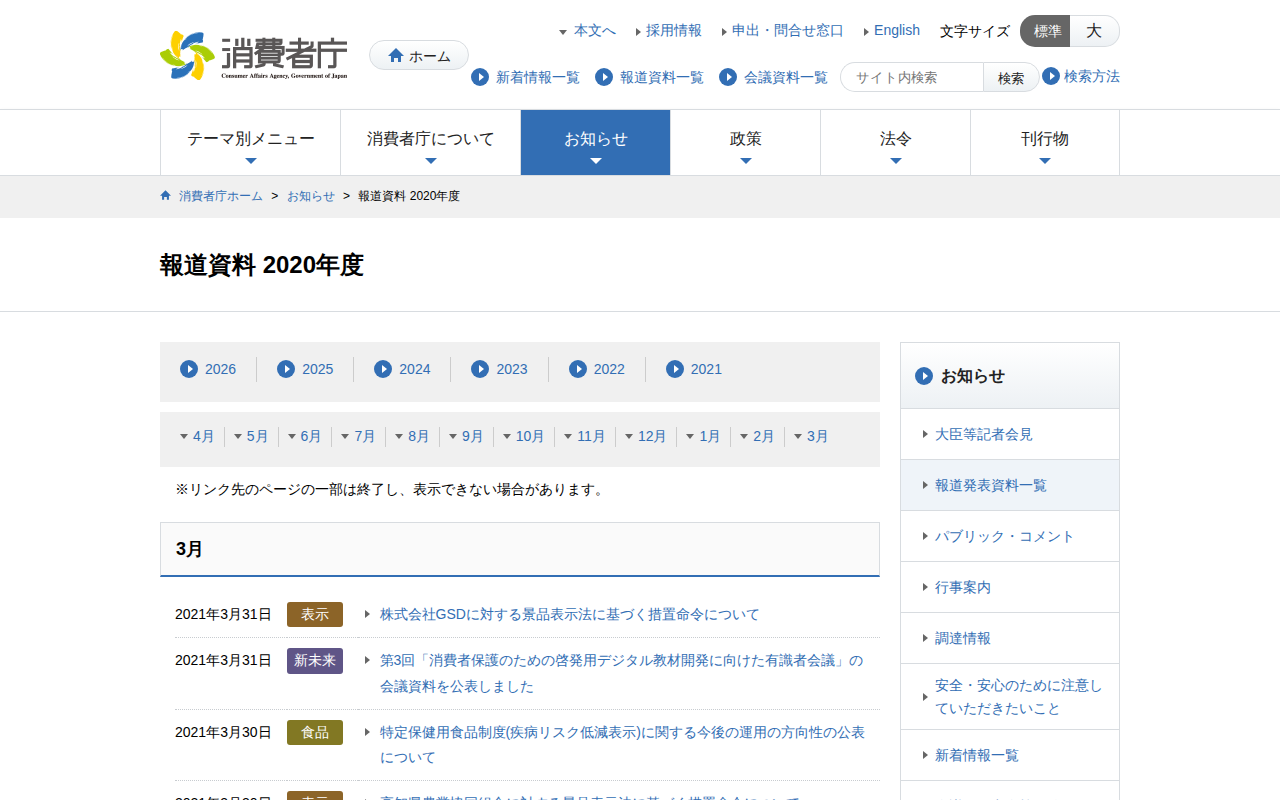Screen dimensions: 1280x800
Task: Click the circled arrow beside 新着情報一覧
Action: point(480,77)
